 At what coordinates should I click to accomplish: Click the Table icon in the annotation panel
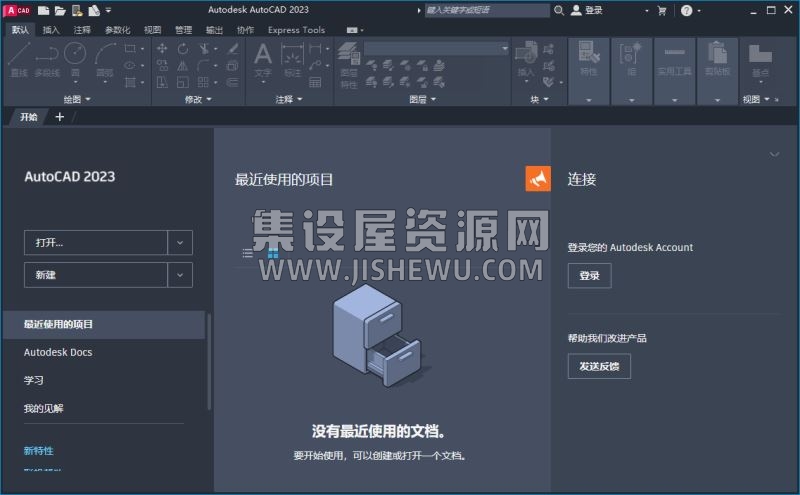(315, 82)
